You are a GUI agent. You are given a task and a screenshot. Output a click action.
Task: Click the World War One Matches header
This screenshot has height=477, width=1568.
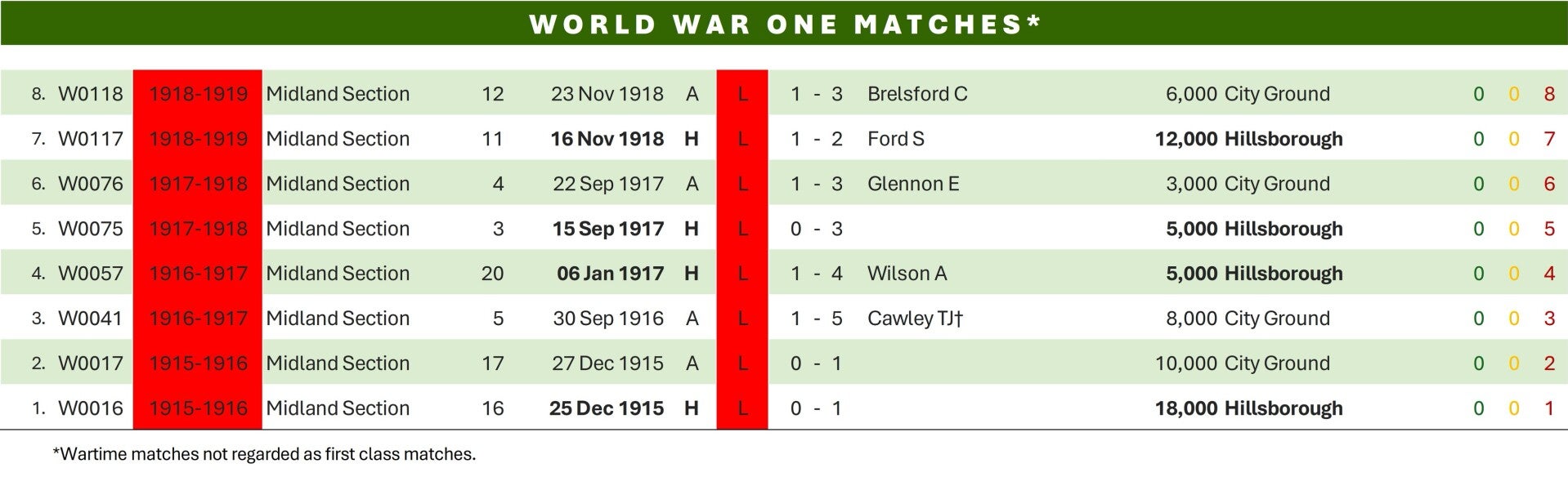(x=784, y=24)
